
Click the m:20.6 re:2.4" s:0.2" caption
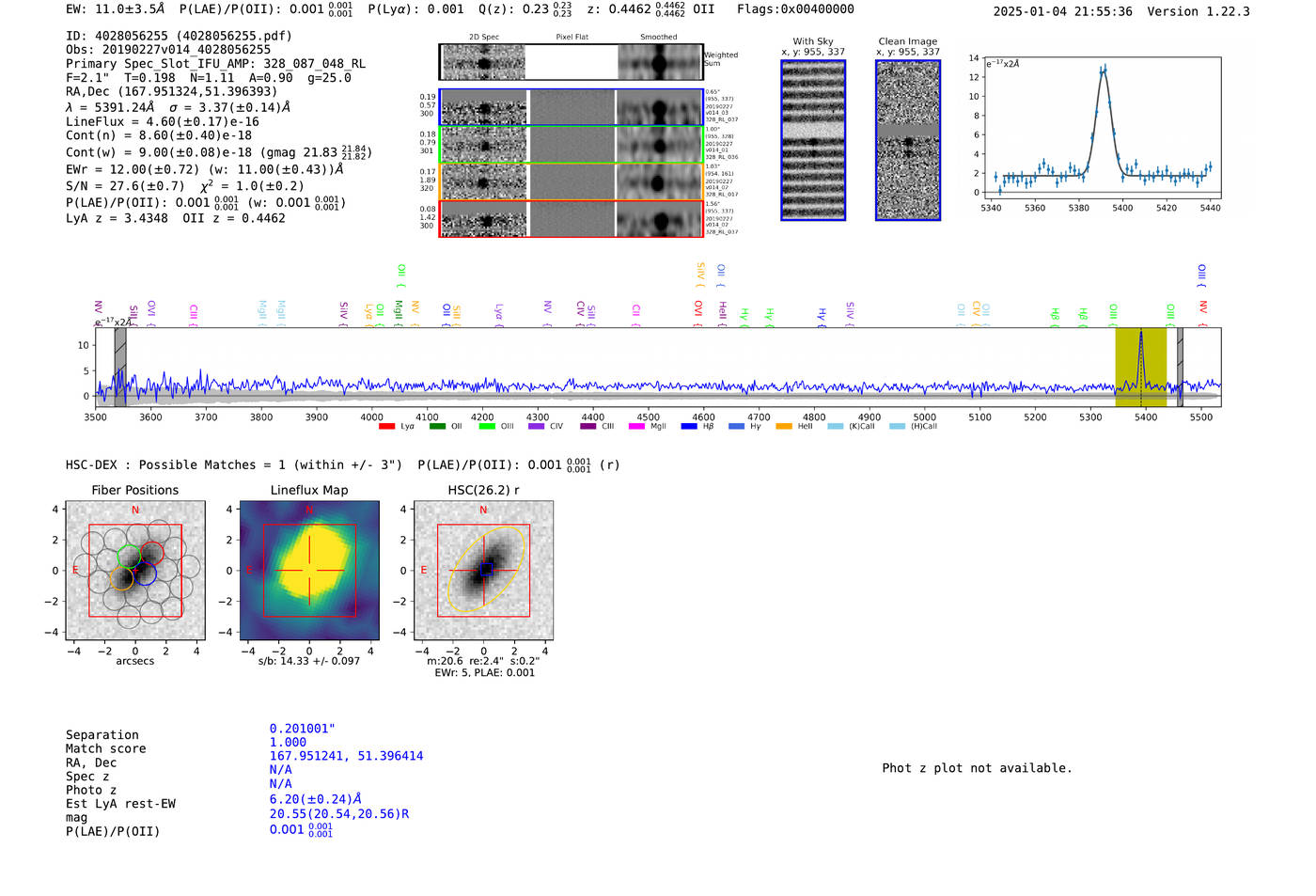[x=484, y=661]
